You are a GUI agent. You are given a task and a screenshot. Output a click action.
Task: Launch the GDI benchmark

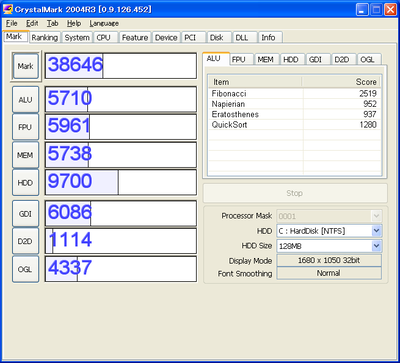pos(26,214)
